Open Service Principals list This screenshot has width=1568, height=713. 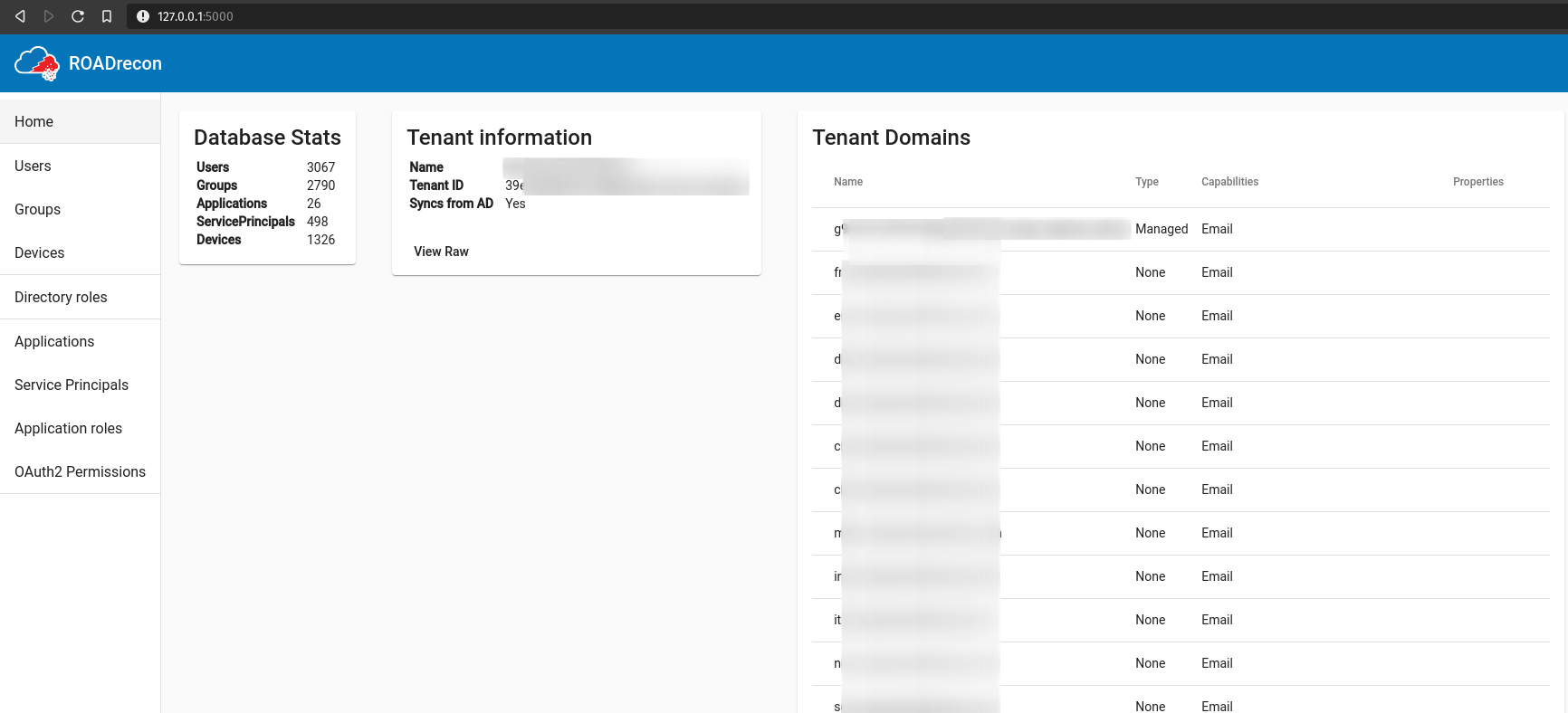coord(72,385)
